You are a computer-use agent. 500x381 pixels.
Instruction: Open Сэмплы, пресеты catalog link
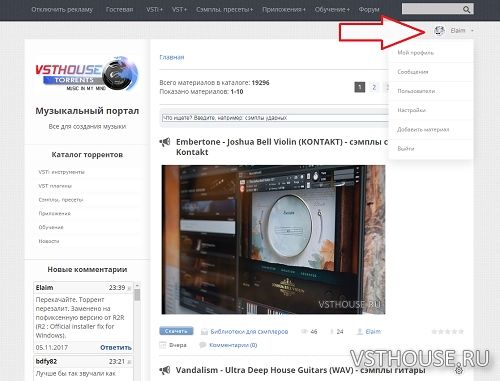[x=61, y=200]
